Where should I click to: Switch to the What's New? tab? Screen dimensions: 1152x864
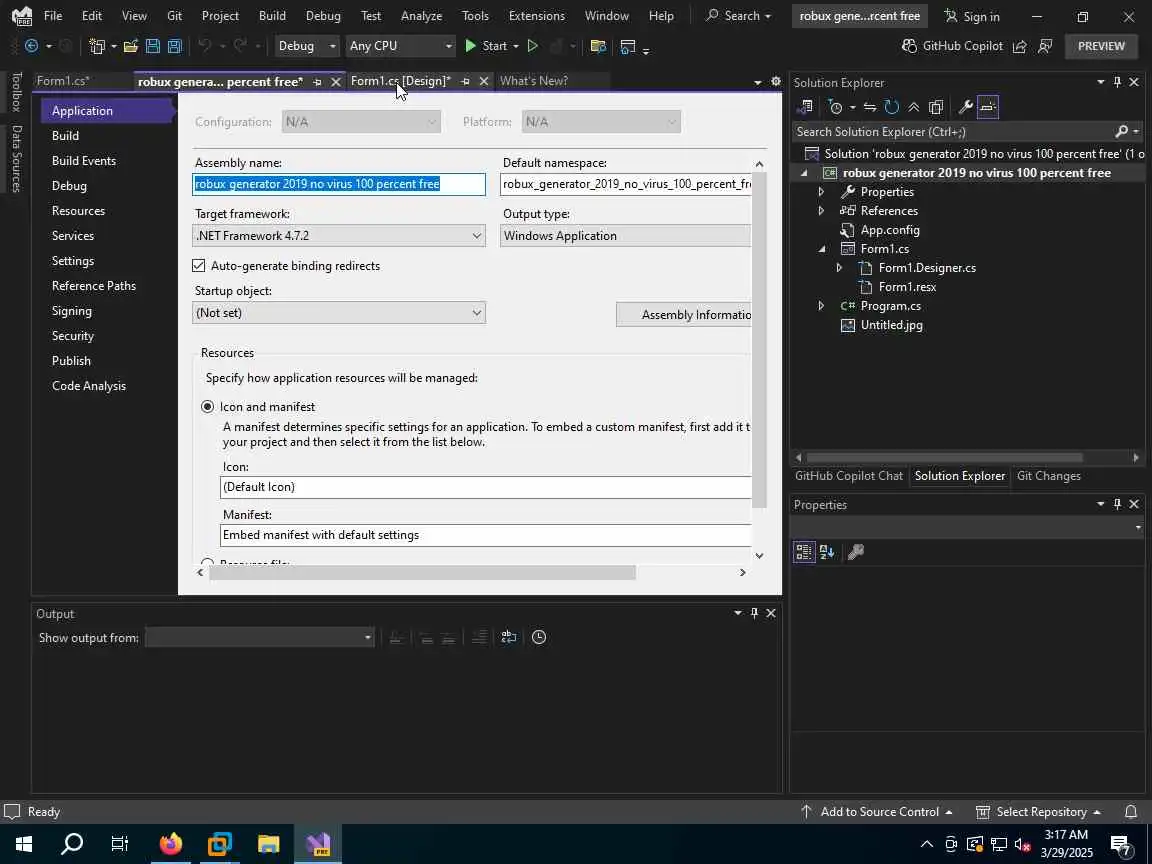533,81
